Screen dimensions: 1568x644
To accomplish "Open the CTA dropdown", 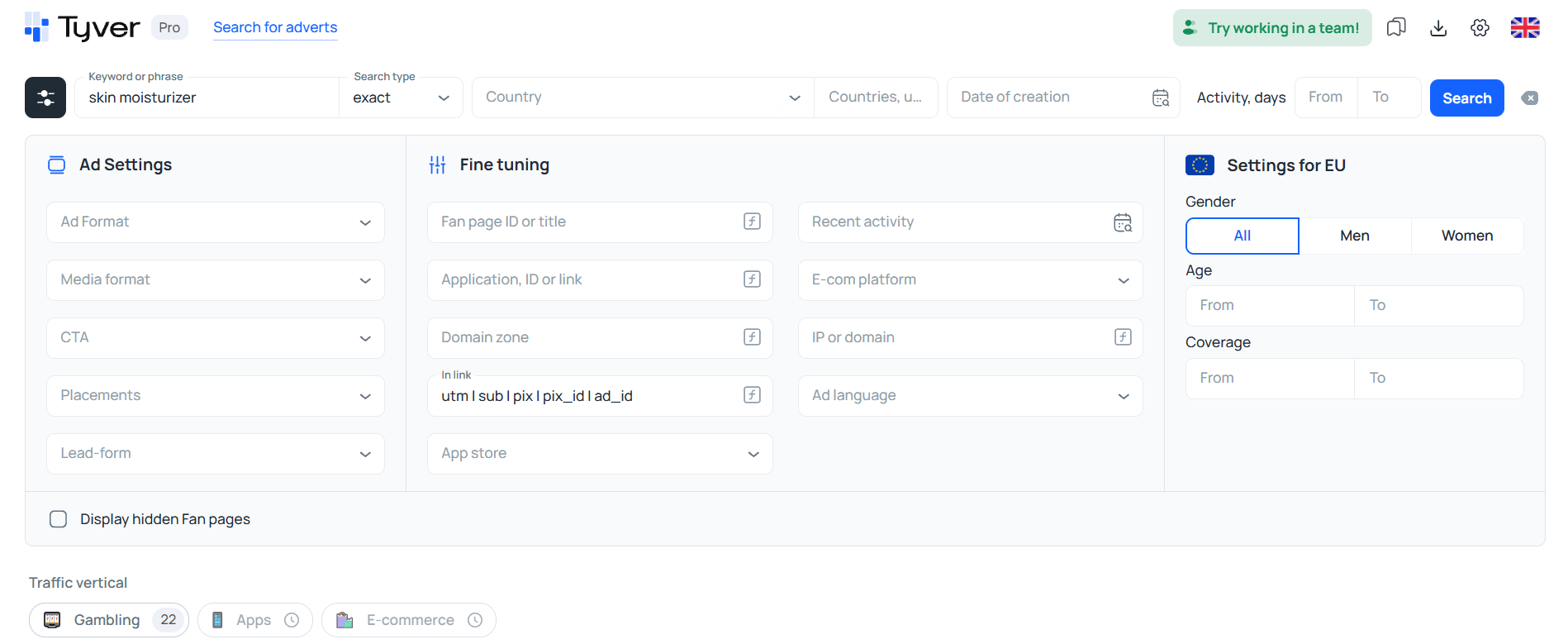I will [x=216, y=338].
